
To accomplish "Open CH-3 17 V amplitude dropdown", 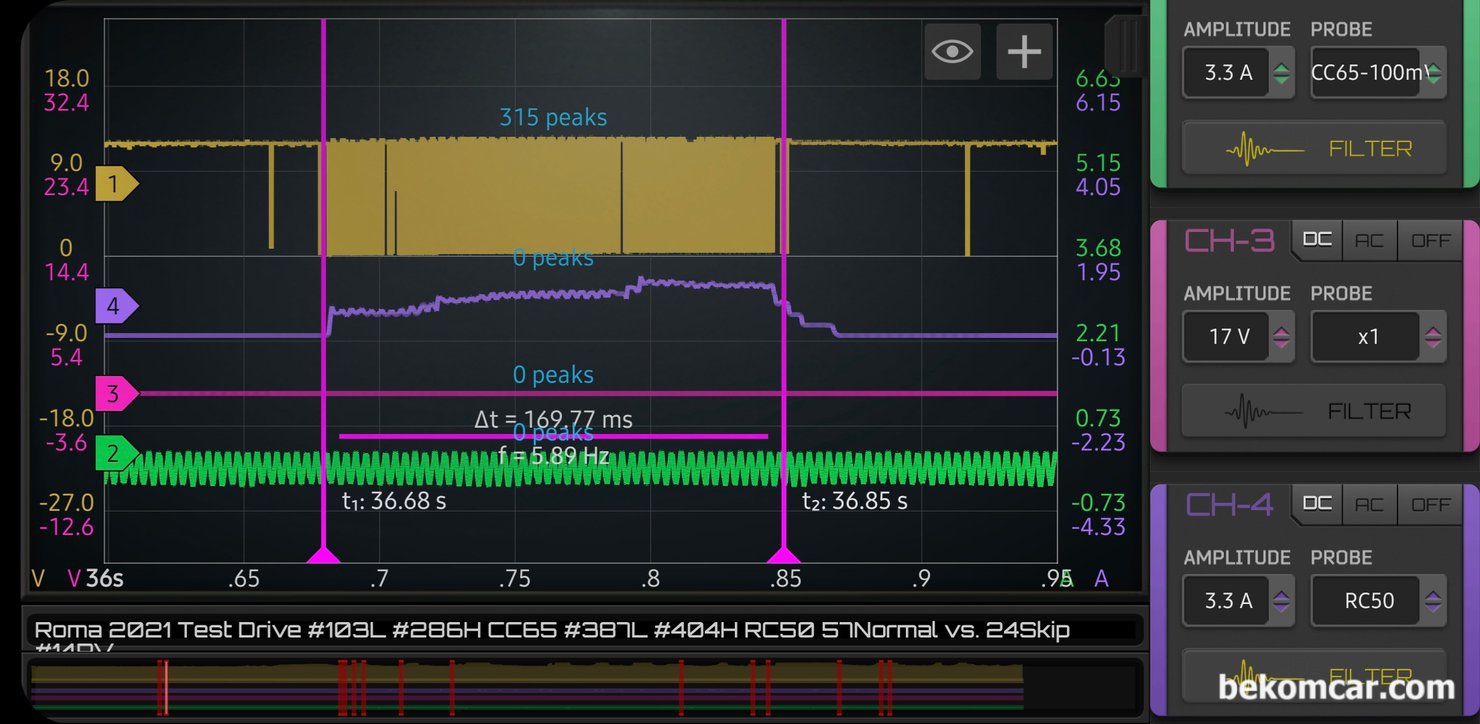I will tap(1239, 337).
